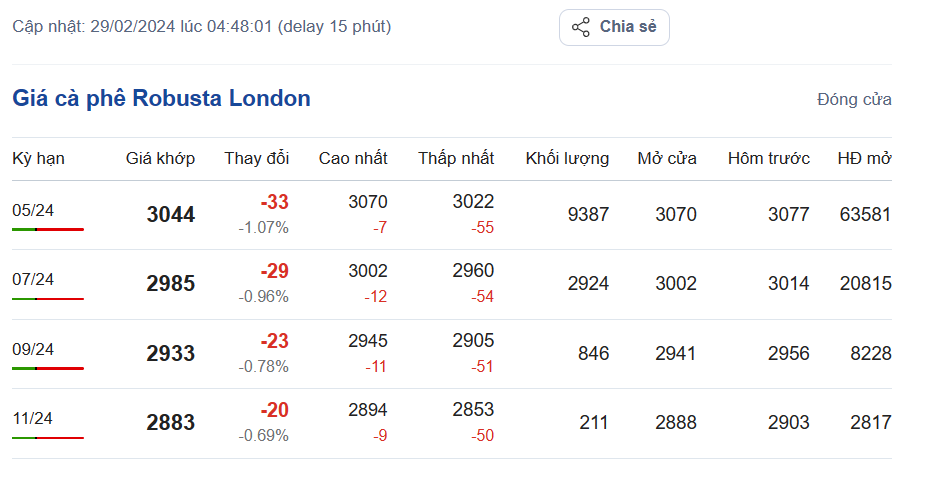Click the Thấp nhất column header

456,158
